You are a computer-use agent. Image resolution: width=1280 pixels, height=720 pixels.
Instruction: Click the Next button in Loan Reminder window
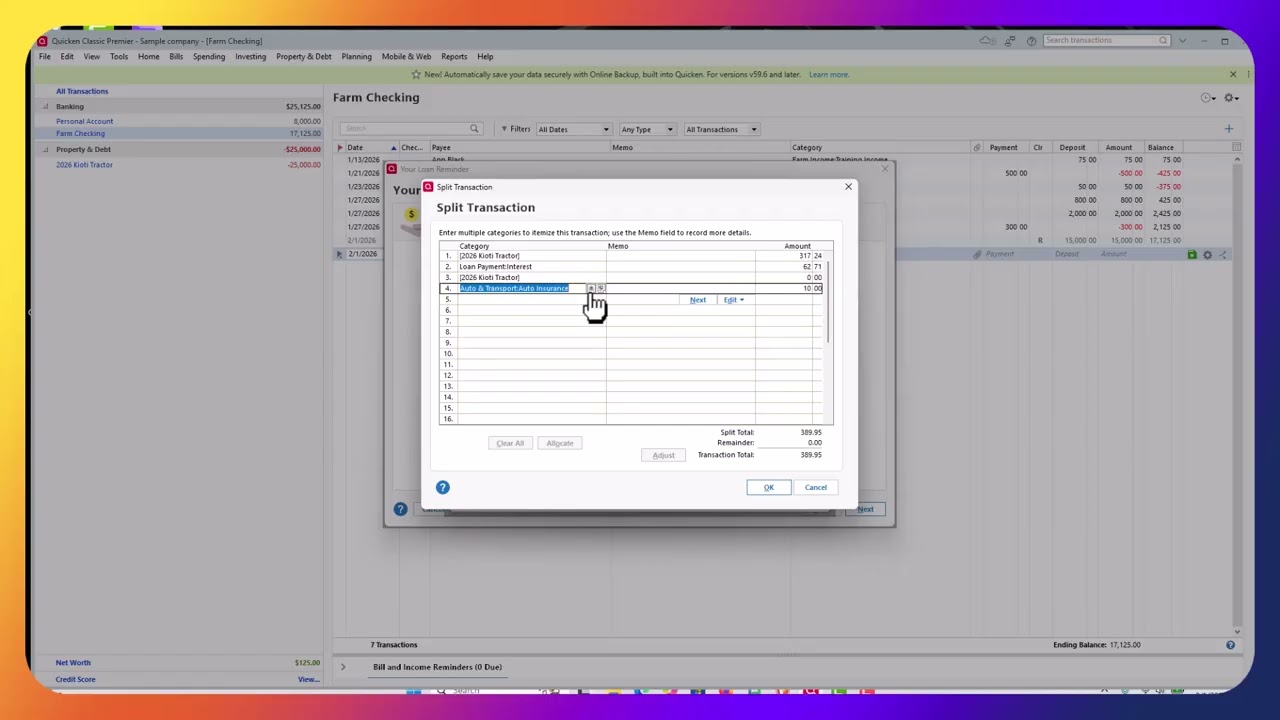click(x=865, y=509)
